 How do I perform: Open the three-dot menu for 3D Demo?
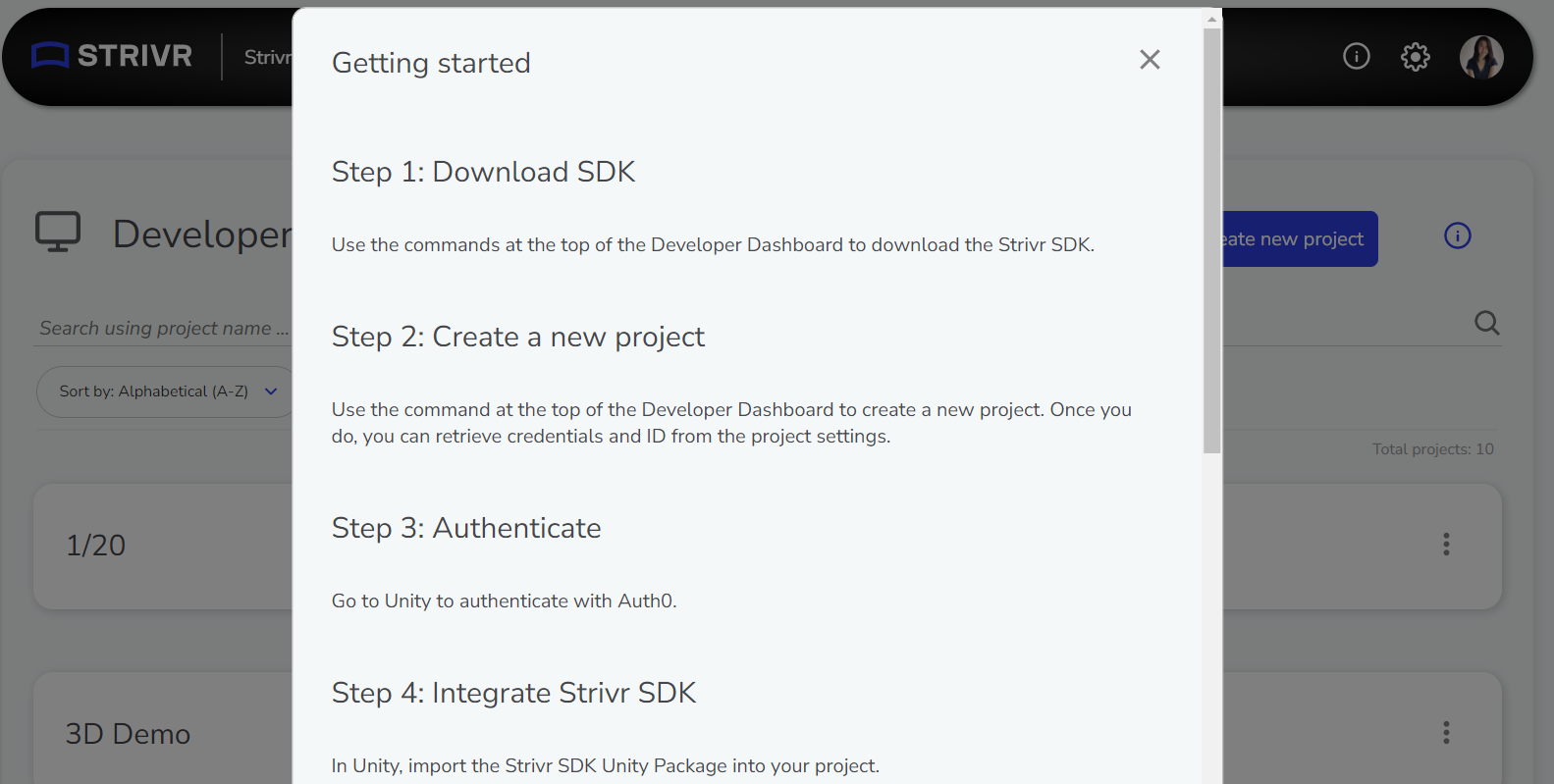click(x=1446, y=732)
